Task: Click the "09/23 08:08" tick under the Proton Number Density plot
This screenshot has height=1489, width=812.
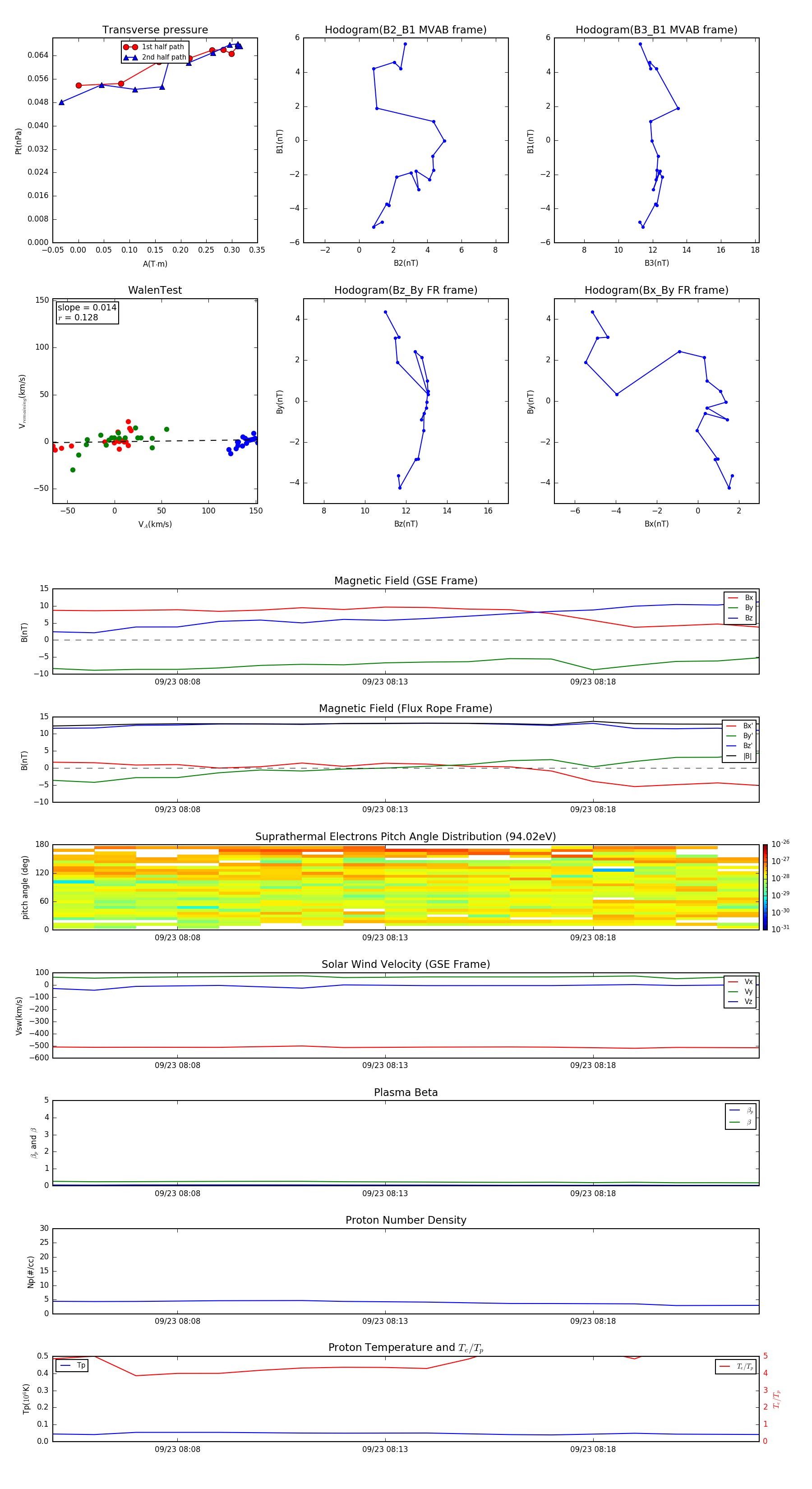Action: click(177, 1321)
